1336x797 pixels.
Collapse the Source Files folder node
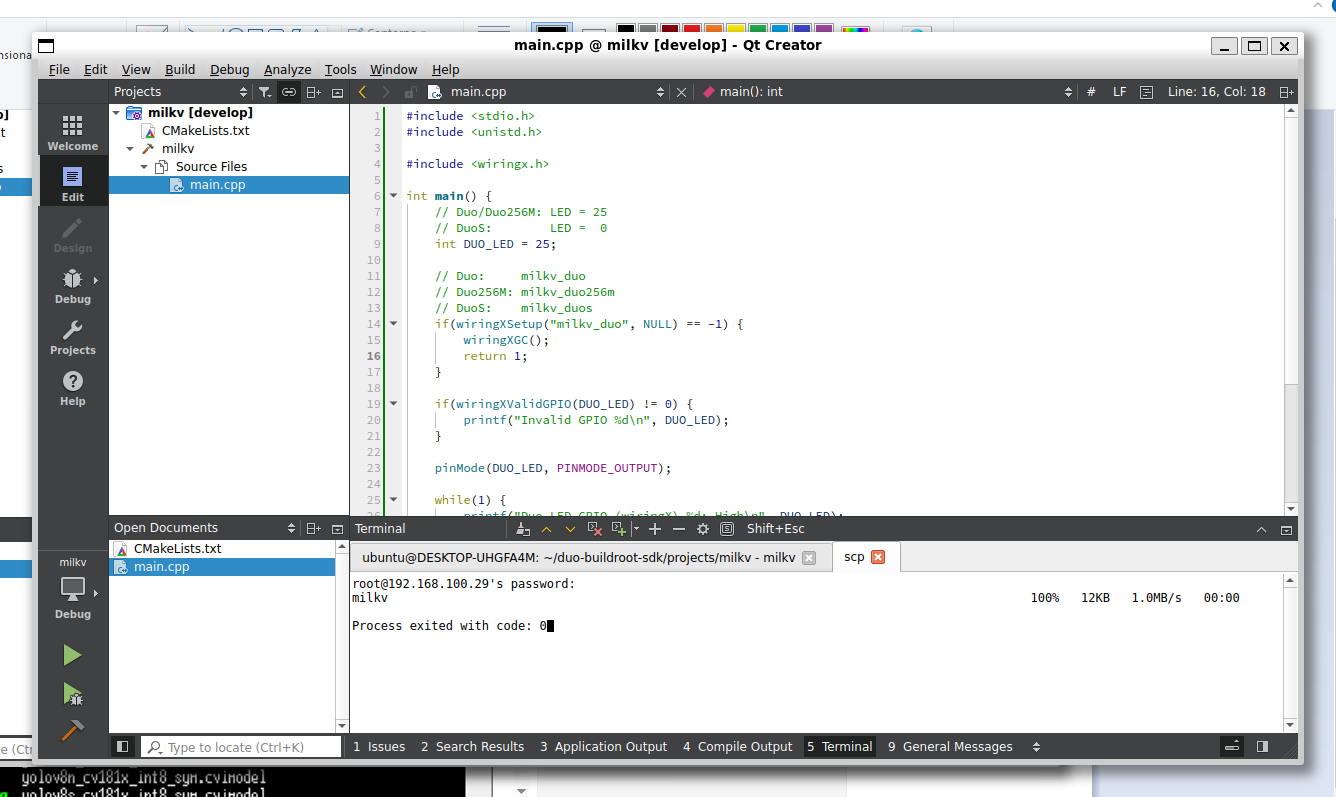(144, 167)
